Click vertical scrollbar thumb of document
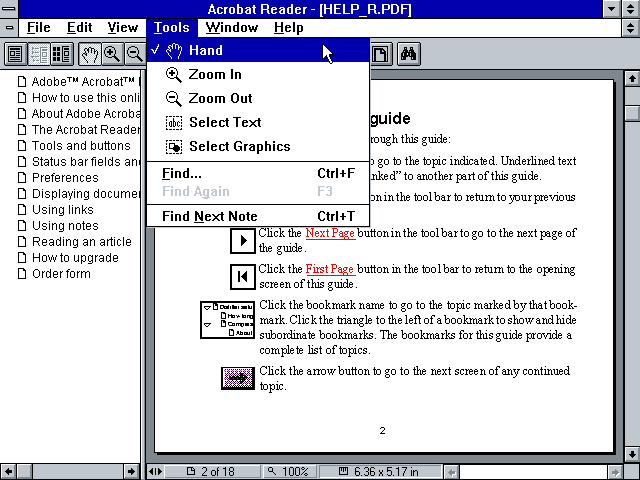640x480 pixels. click(x=632, y=112)
